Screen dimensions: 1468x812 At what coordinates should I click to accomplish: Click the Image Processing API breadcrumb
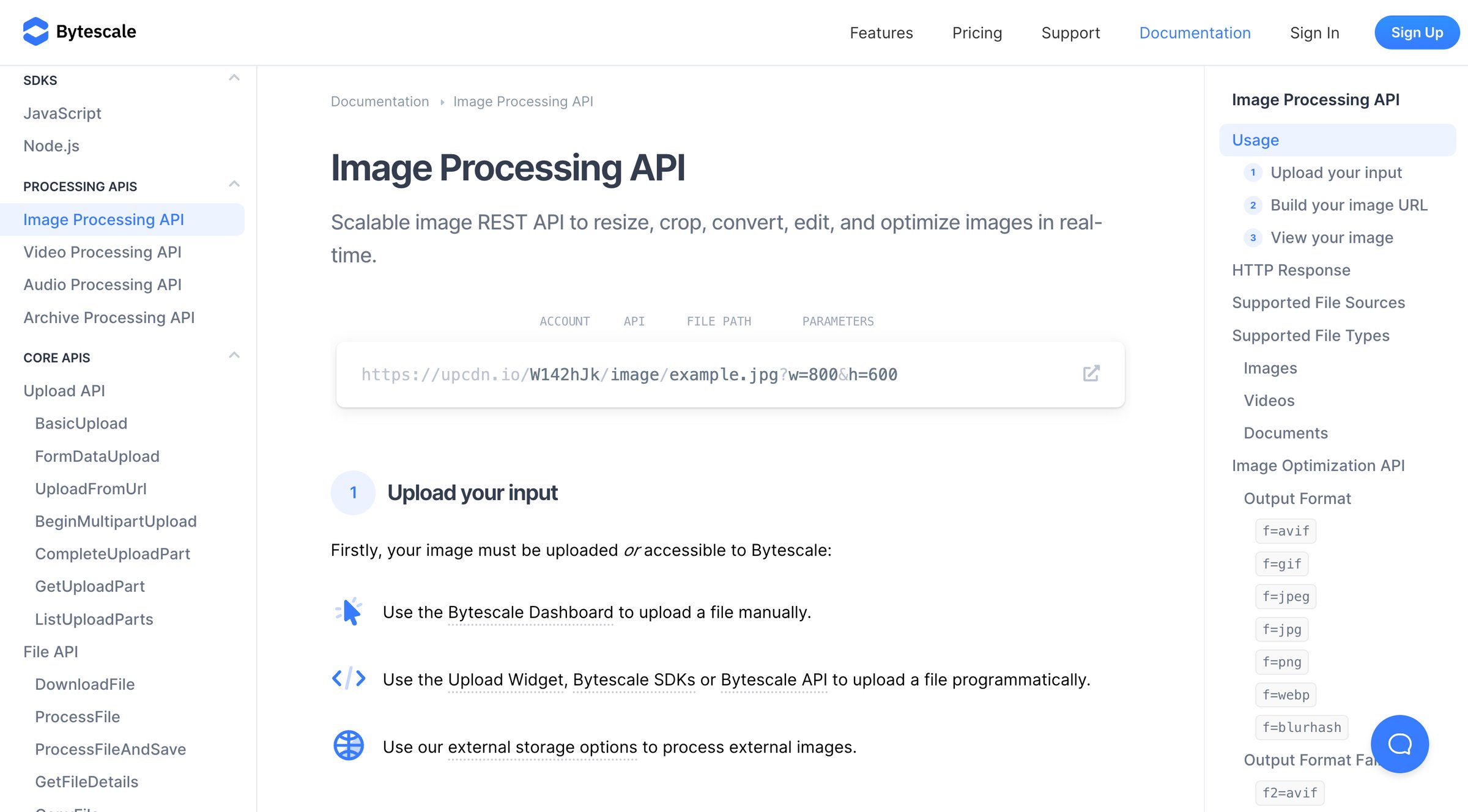click(523, 102)
